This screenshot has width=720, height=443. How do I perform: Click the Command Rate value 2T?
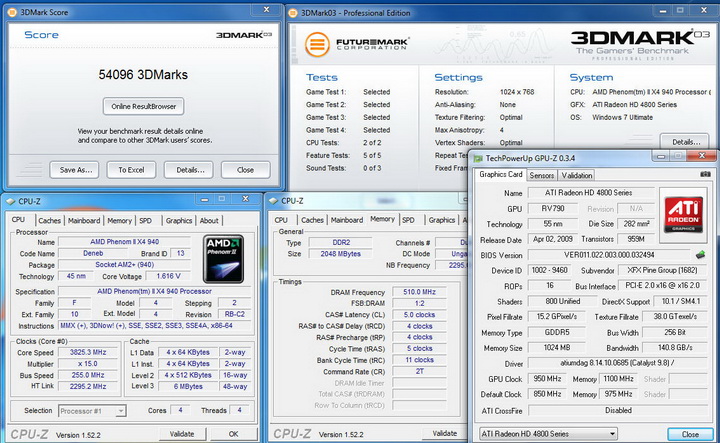point(419,371)
